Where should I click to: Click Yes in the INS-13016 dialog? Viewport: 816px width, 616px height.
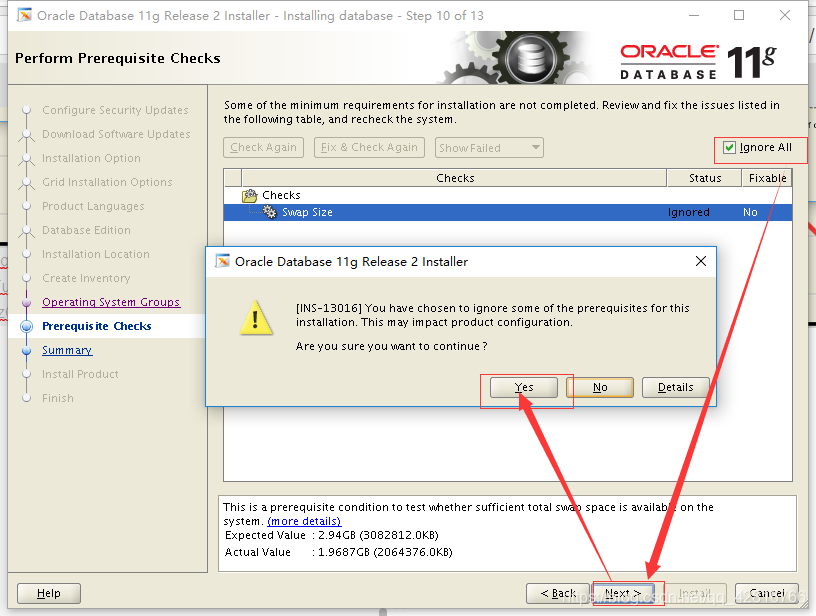[x=524, y=388]
